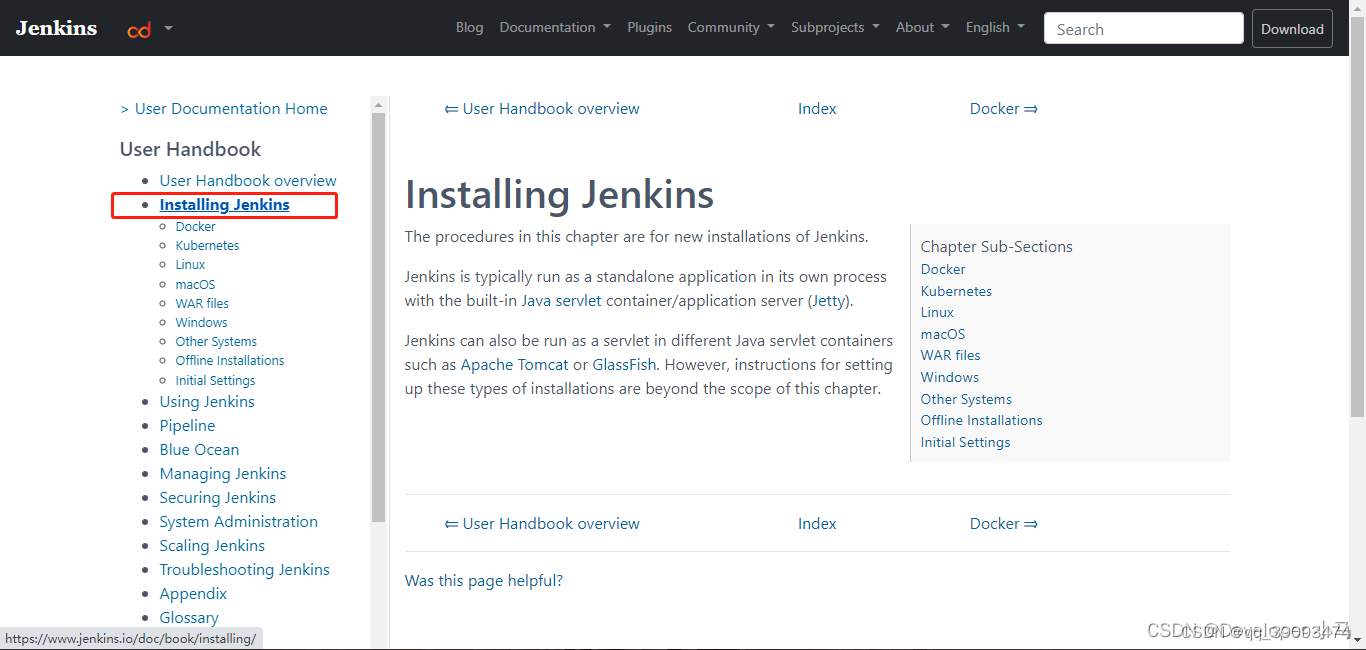Screen dimensions: 1366x650
Task: Go to Appendix chapter
Action: tap(193, 593)
